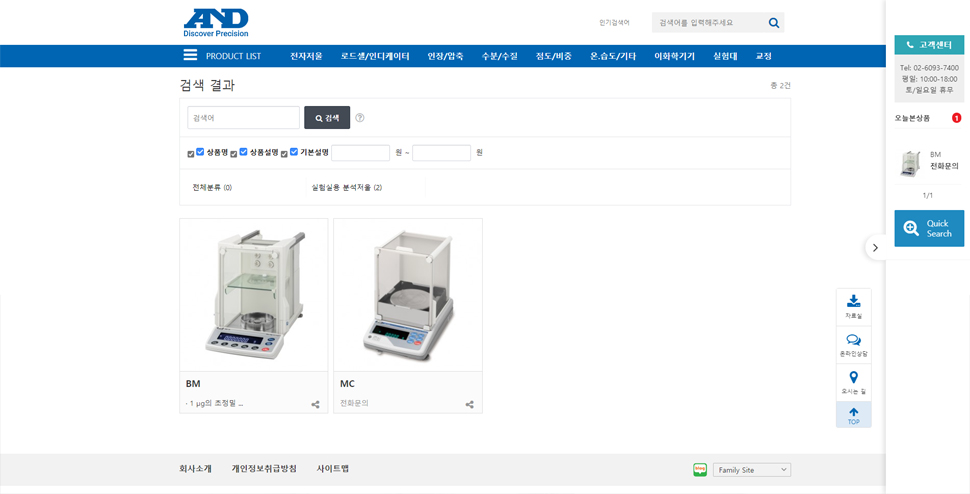Jump to top with the TOP arrow

(x=854, y=415)
